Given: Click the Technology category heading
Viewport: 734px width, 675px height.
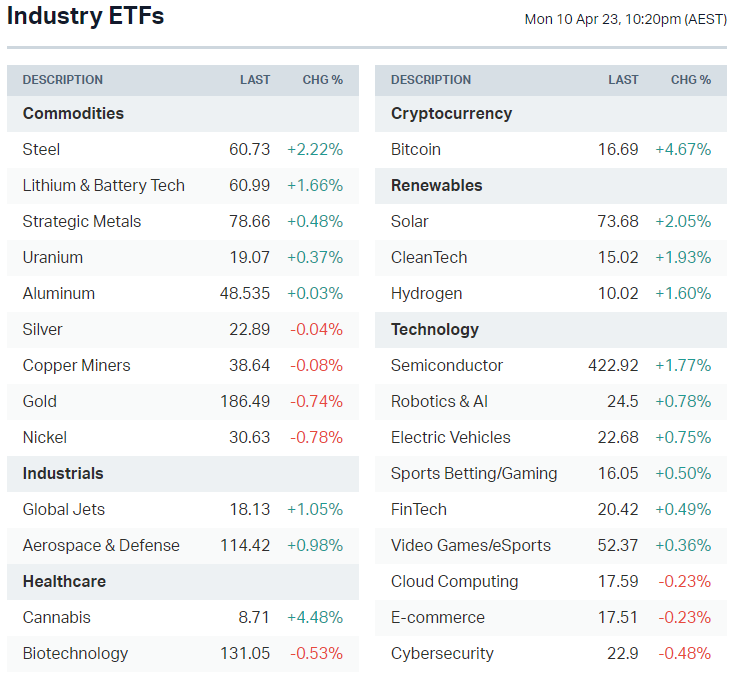Looking at the screenshot, I should click(434, 329).
